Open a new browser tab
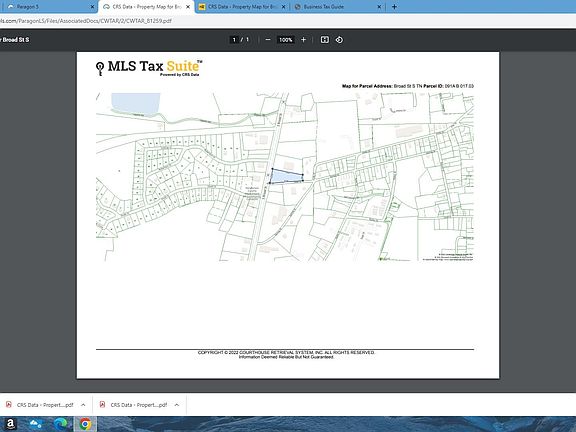This screenshot has height=432, width=576. point(394,7)
